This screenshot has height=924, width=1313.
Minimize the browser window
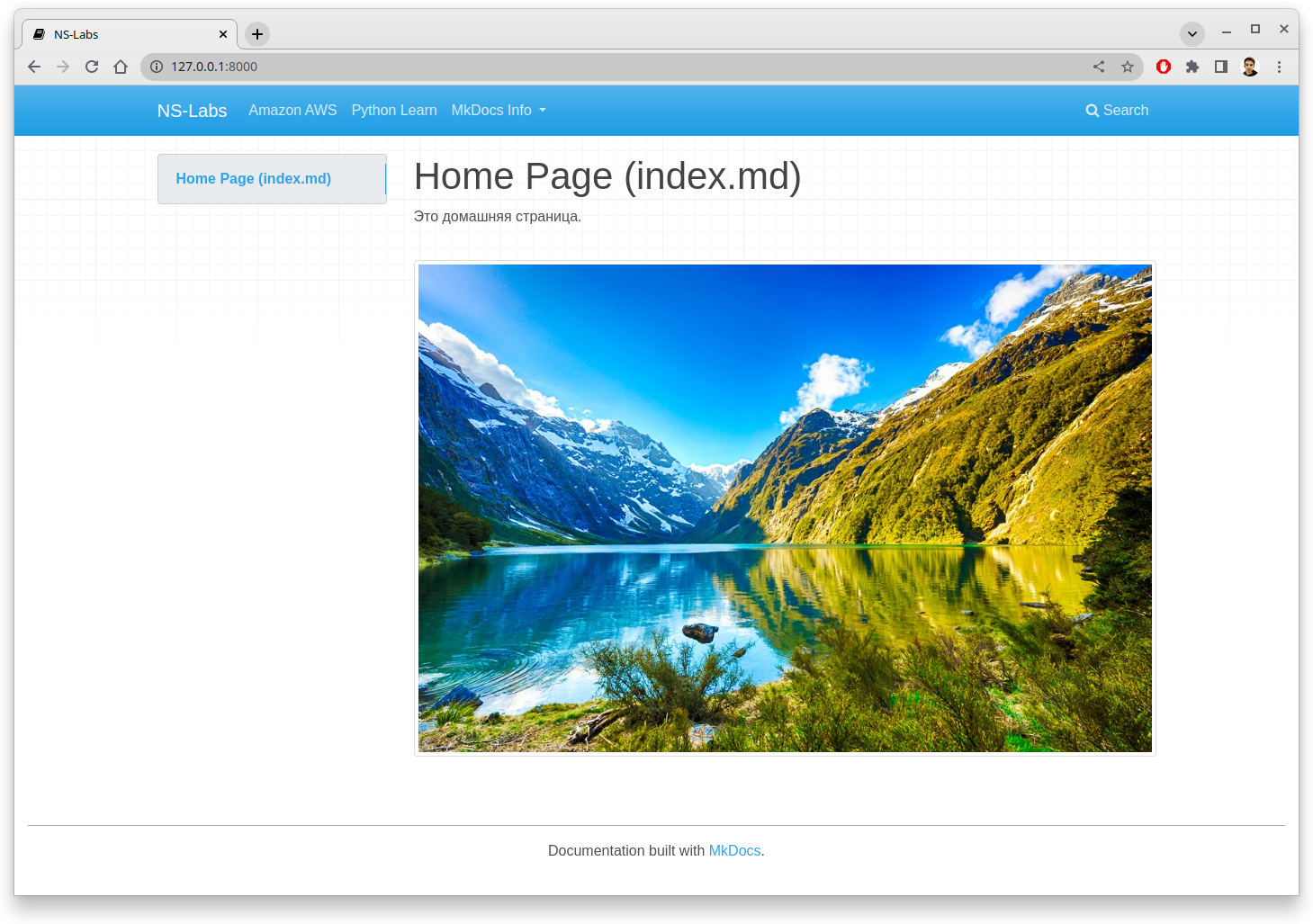pyautogui.click(x=1226, y=31)
